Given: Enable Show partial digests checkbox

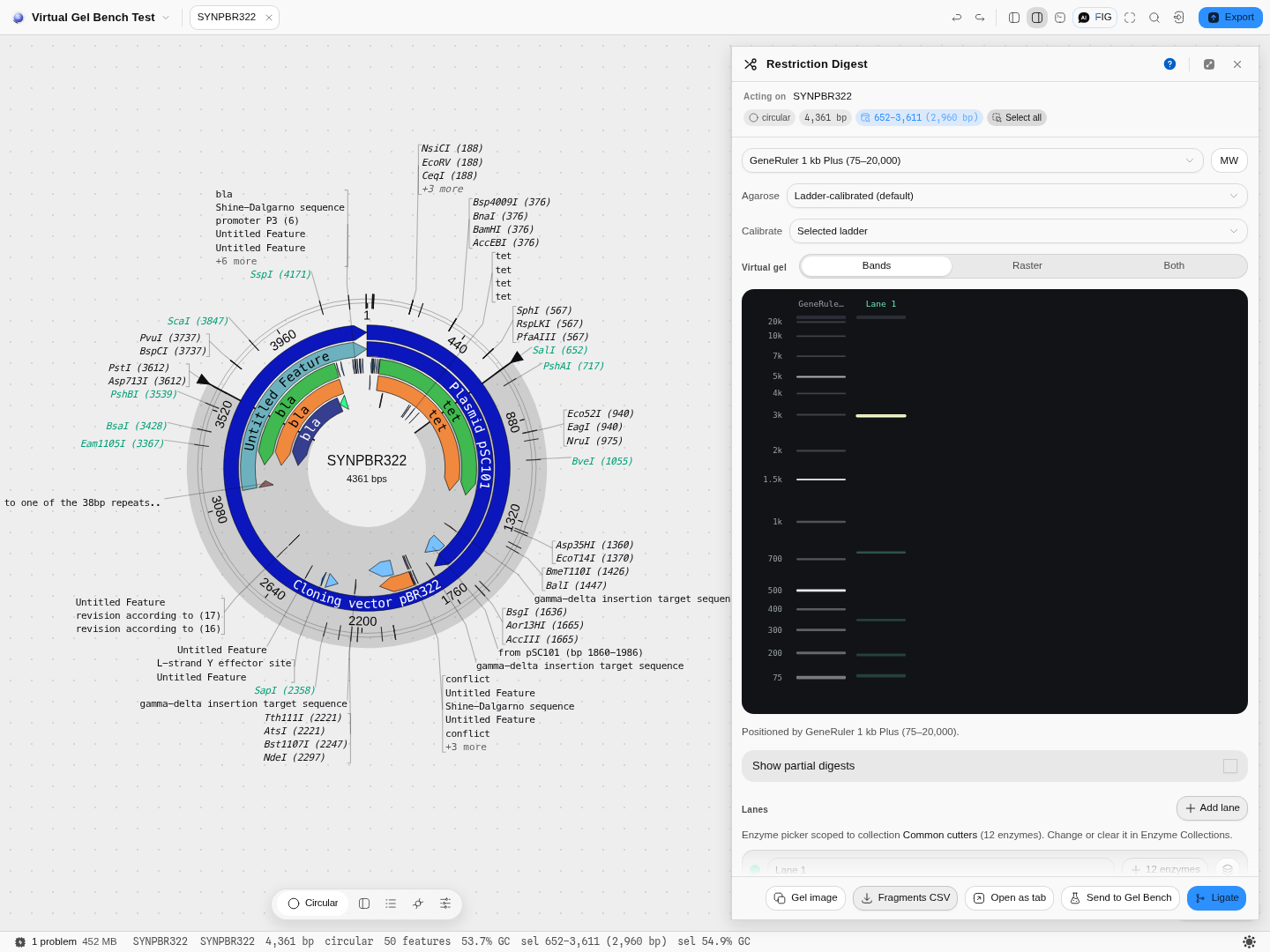Looking at the screenshot, I should pyautogui.click(x=1230, y=766).
